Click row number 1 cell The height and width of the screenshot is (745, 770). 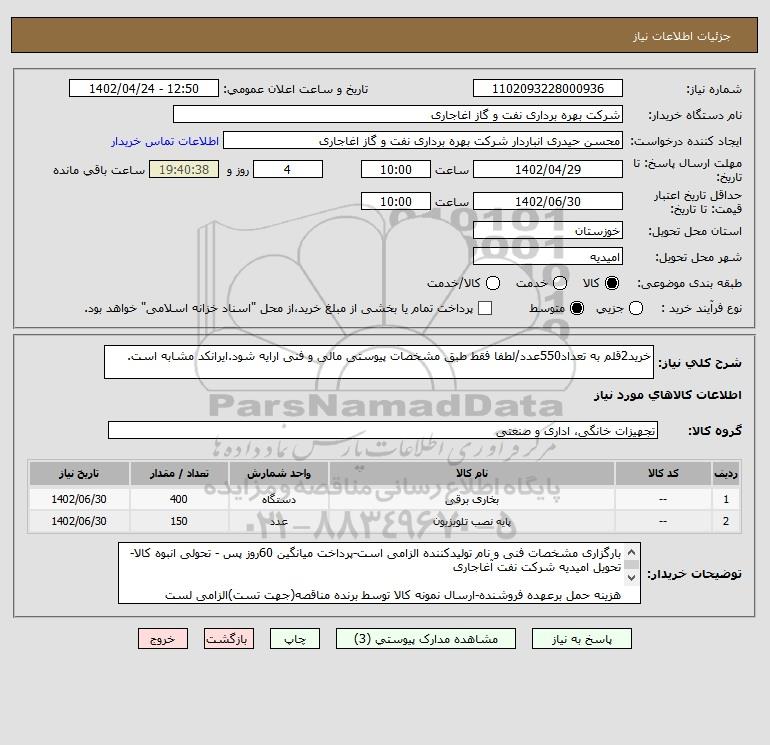click(x=726, y=499)
